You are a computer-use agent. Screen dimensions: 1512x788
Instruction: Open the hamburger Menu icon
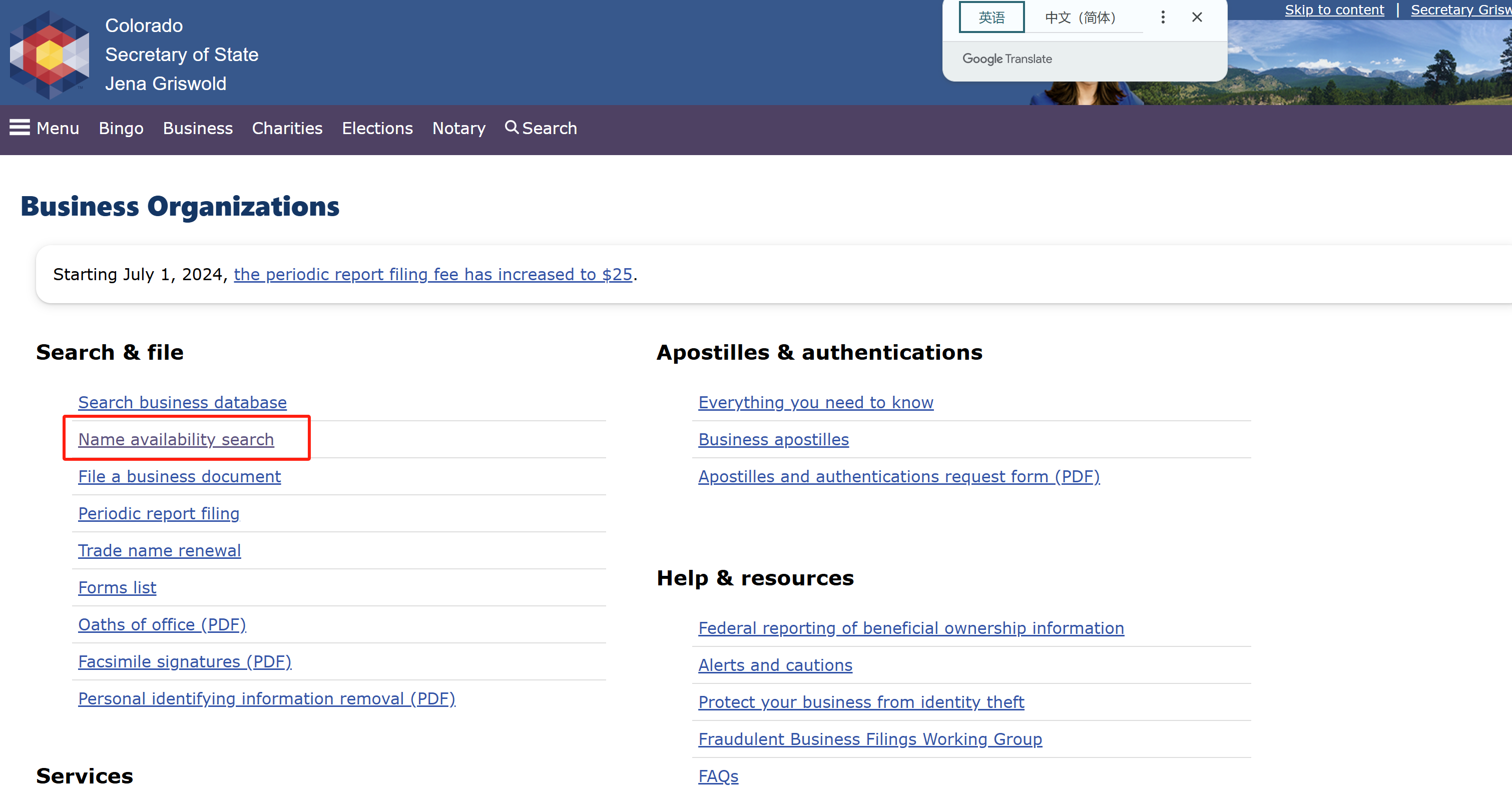point(20,127)
